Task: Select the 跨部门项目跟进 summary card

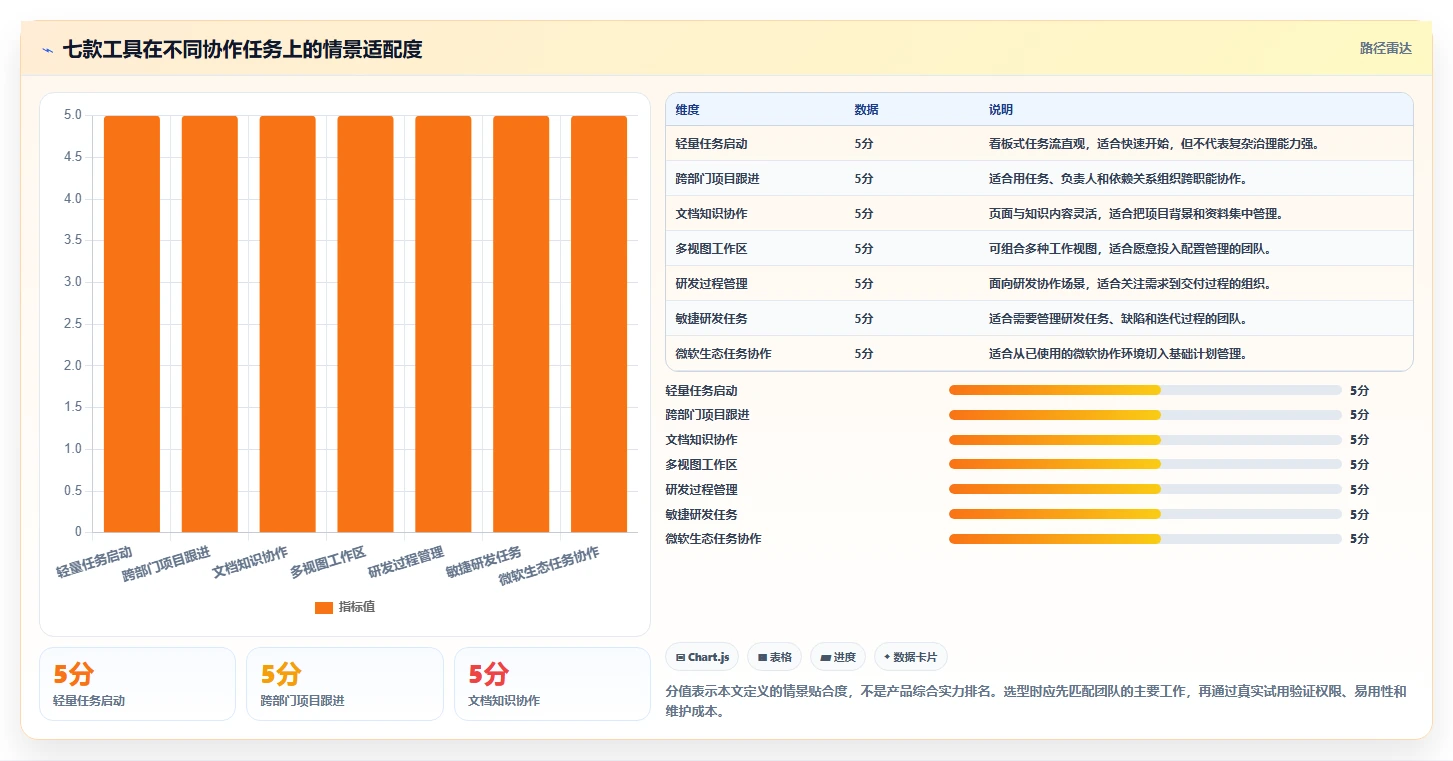Action: click(345, 684)
